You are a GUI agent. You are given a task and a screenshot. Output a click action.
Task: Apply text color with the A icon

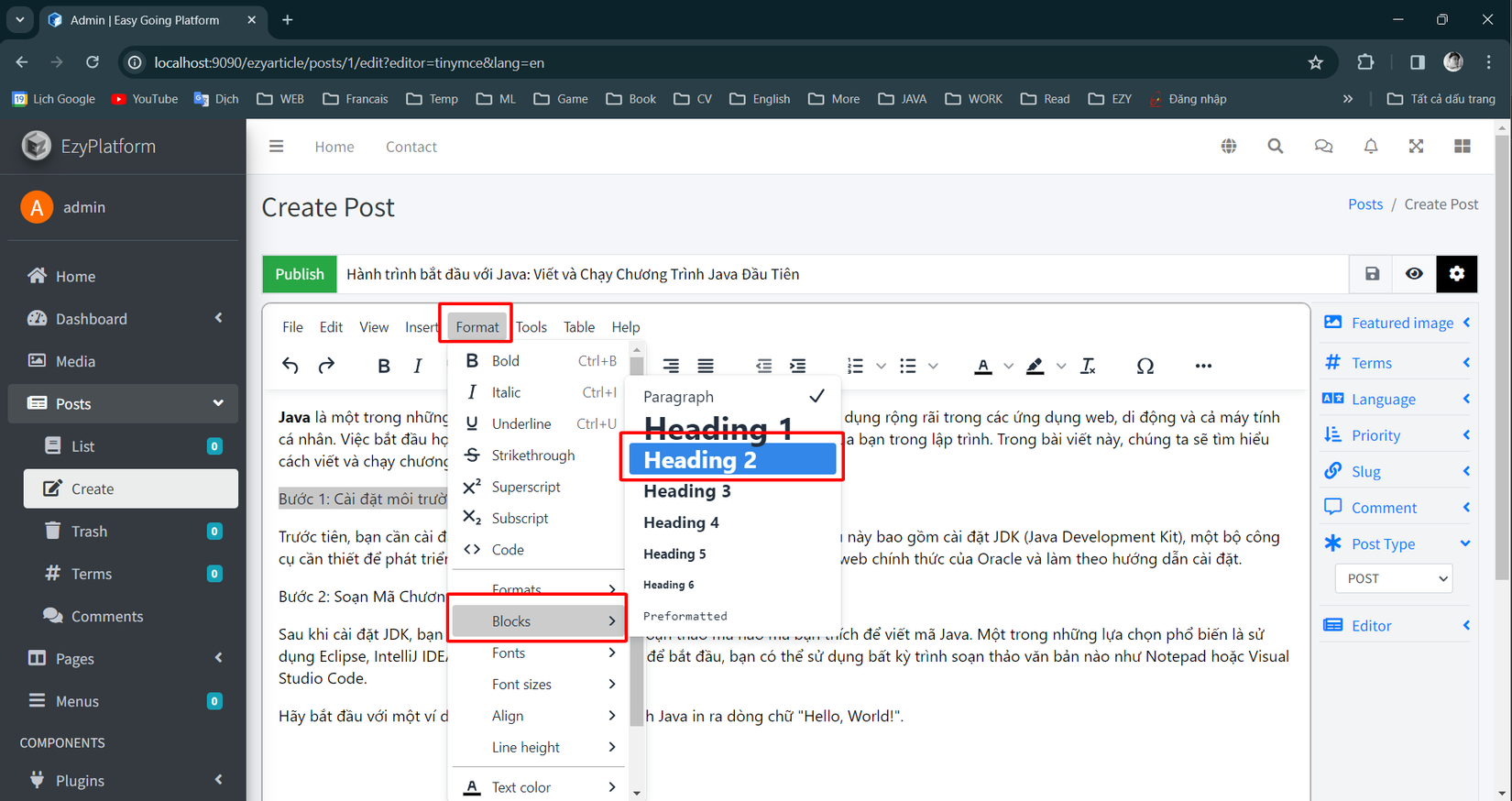pos(983,366)
